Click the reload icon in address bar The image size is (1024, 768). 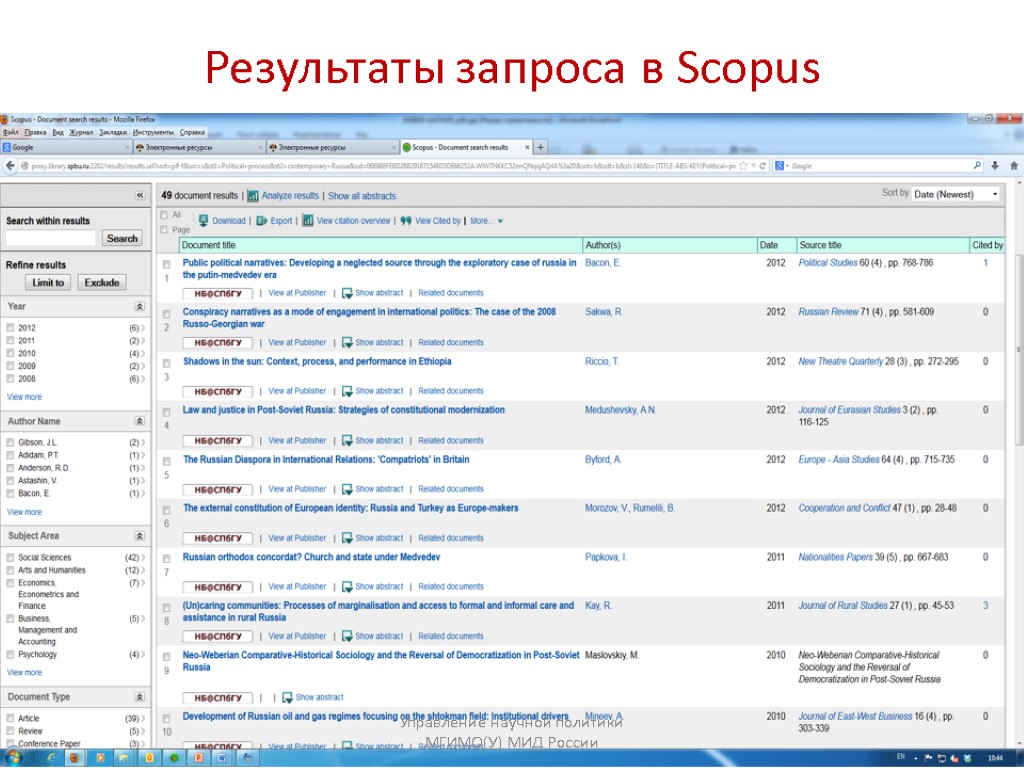click(x=762, y=166)
